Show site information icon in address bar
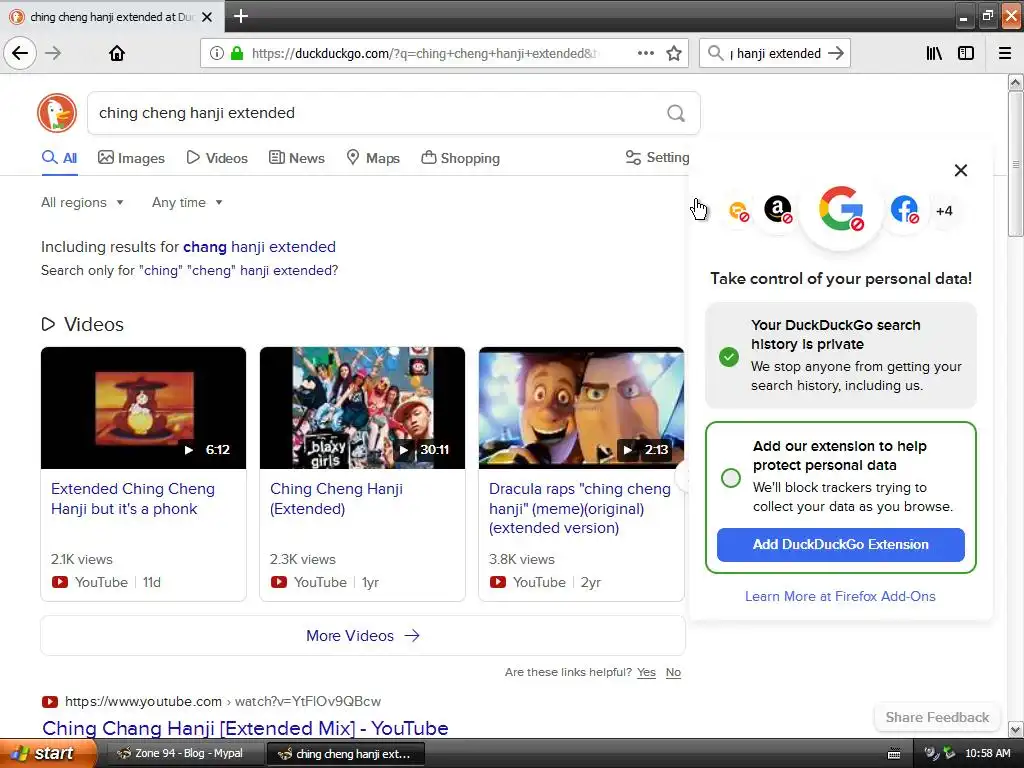The image size is (1024, 768). pyautogui.click(x=216, y=54)
